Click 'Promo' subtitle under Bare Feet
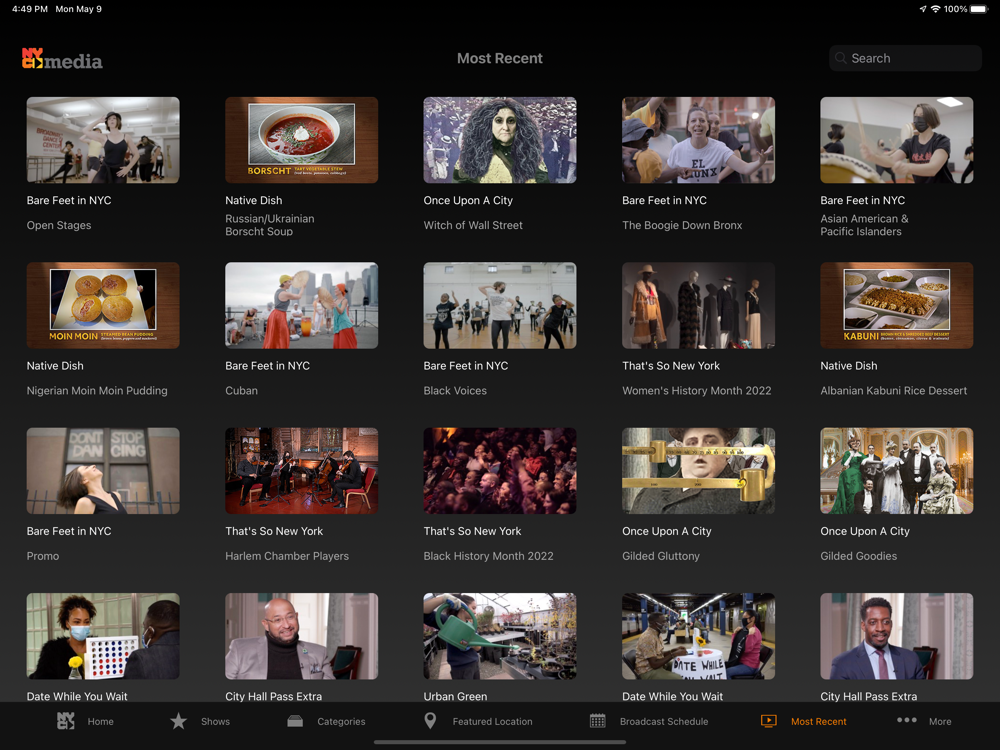Screen dimensions: 1000x750 tap(43, 556)
